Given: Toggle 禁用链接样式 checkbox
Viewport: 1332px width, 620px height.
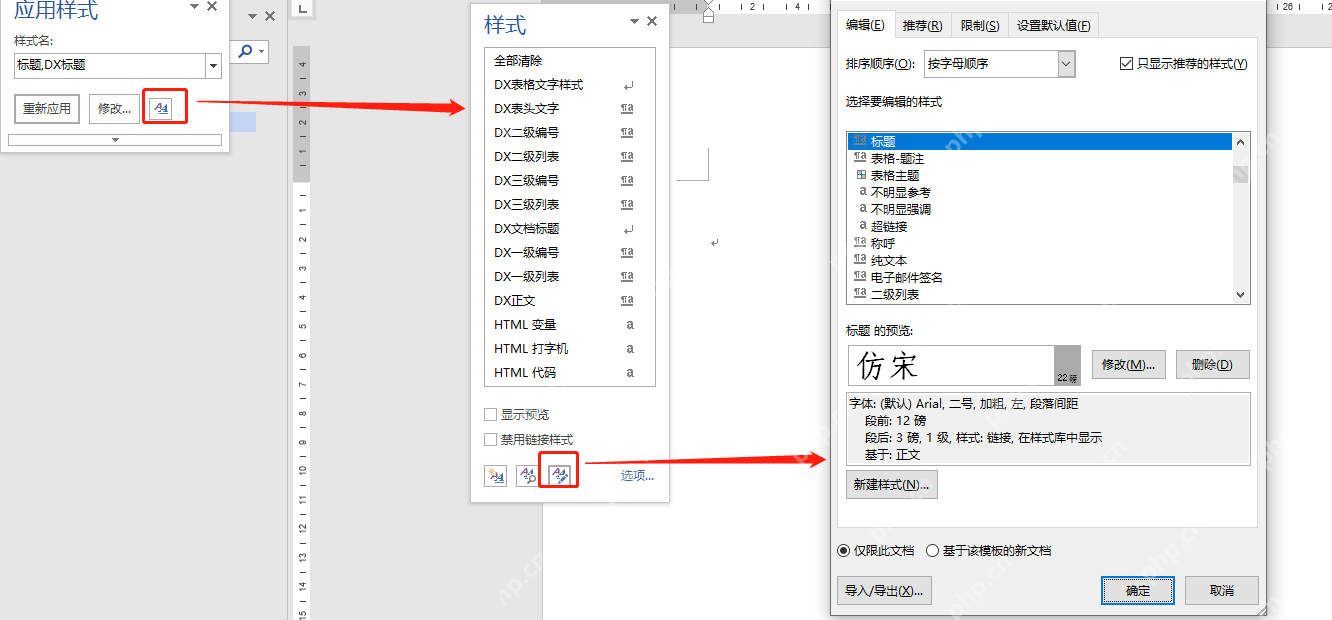Looking at the screenshot, I should point(491,439).
